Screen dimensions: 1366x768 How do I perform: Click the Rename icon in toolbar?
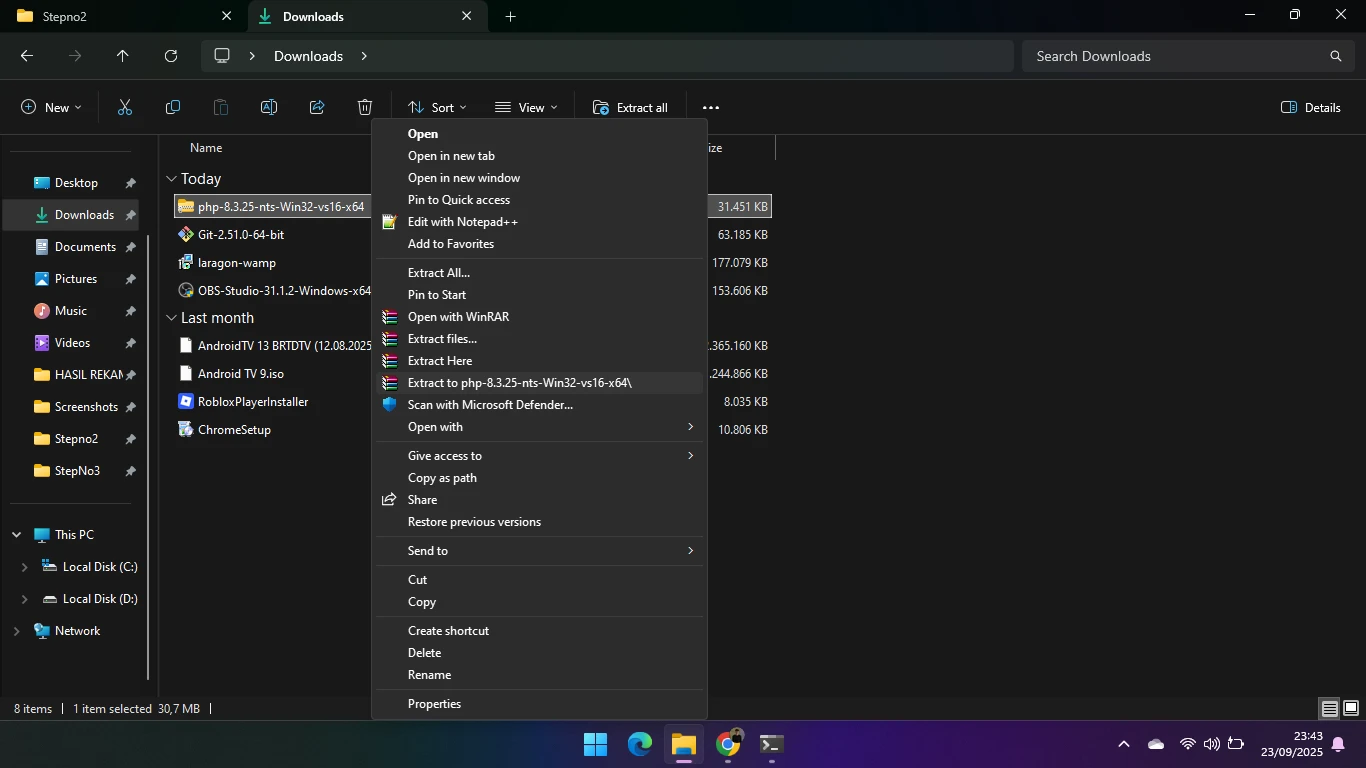(x=269, y=108)
